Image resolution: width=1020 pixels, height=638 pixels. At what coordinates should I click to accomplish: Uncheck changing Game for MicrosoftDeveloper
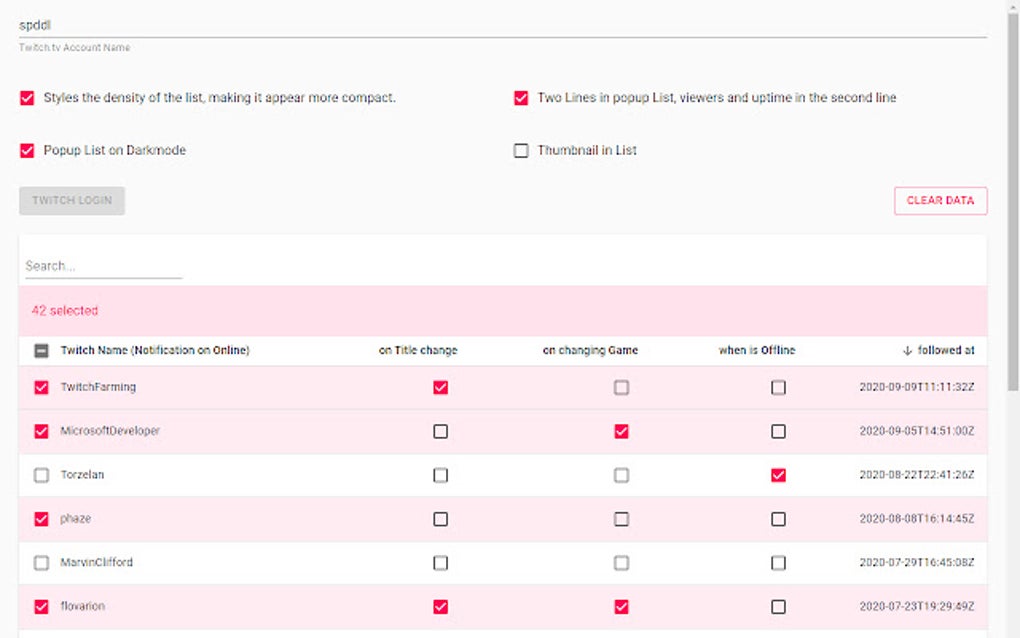click(621, 432)
